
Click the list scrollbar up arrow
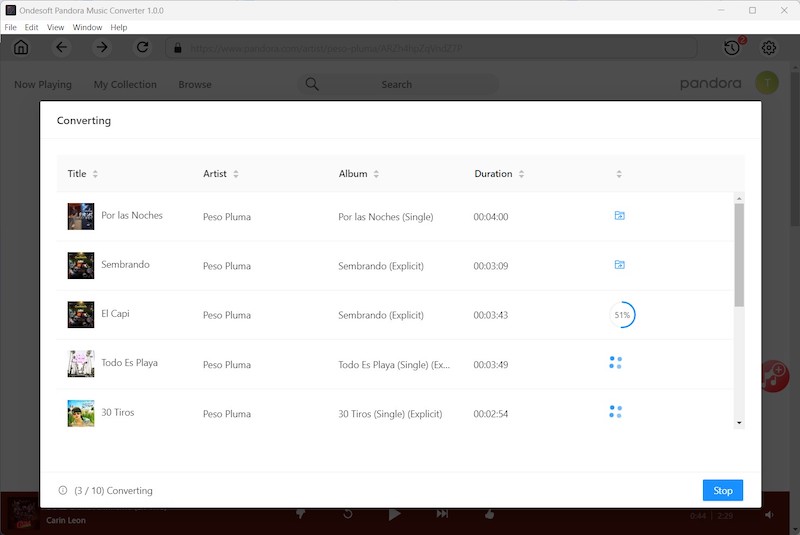click(x=739, y=198)
